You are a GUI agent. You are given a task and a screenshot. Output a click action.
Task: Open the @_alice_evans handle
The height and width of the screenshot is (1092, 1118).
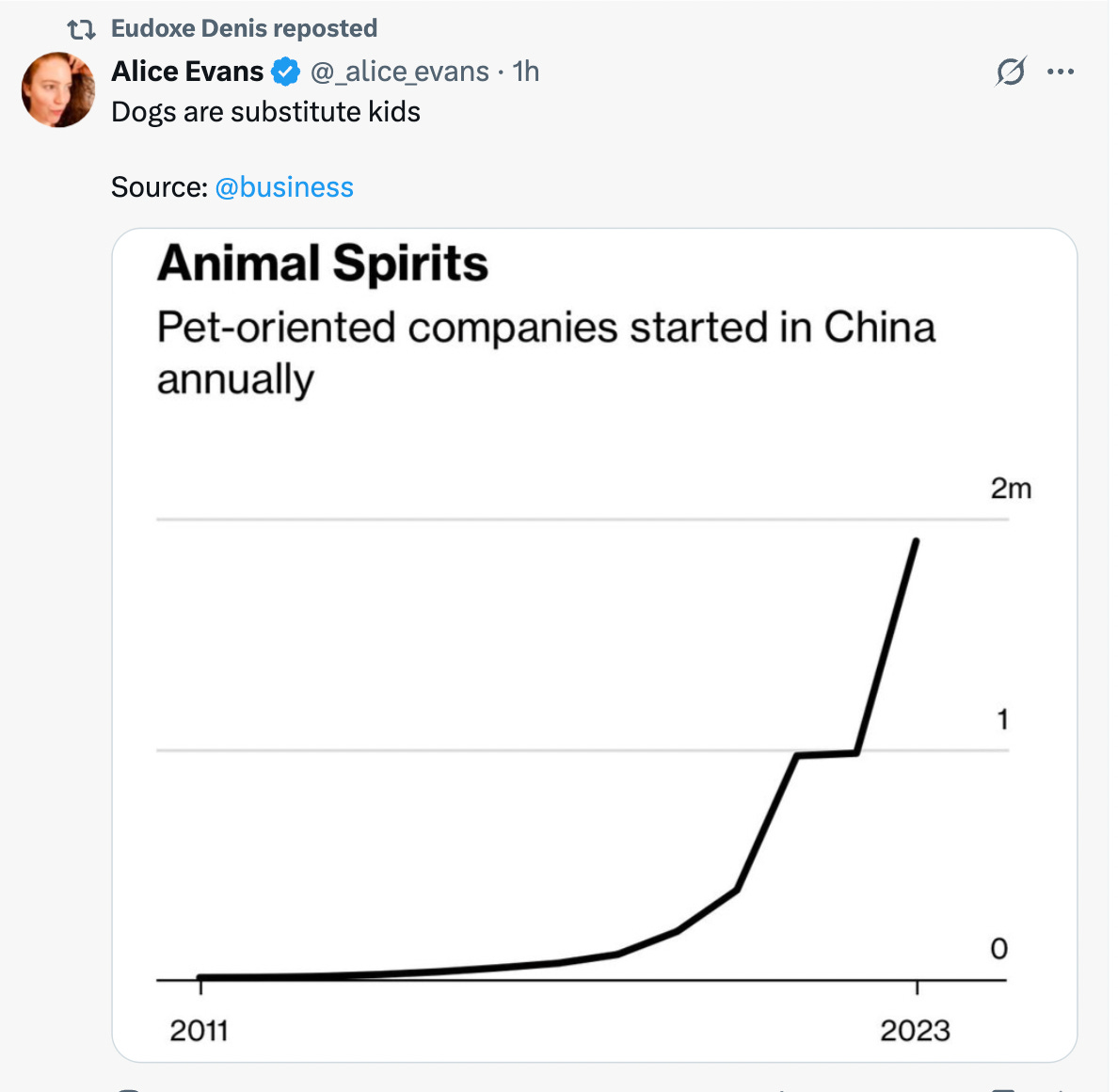tap(400, 72)
